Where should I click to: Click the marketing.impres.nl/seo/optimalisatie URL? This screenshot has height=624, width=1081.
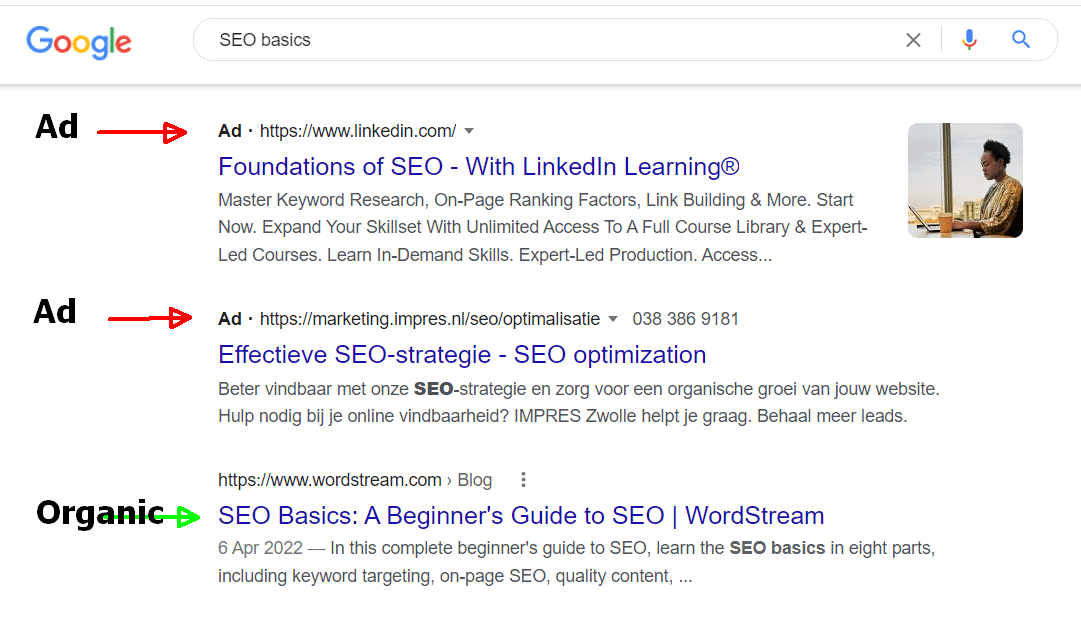tap(430, 319)
